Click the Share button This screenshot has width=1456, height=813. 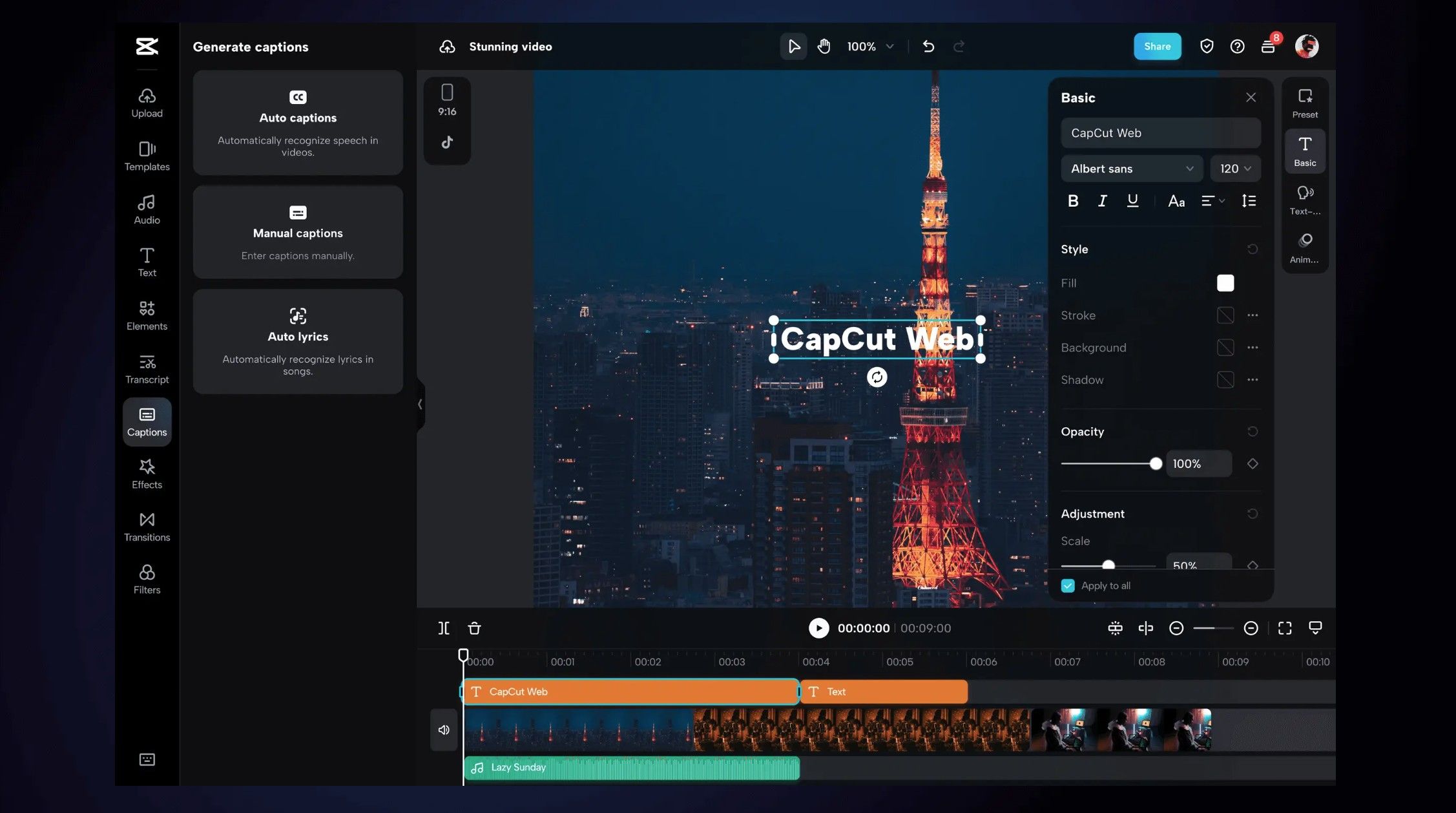1157,47
